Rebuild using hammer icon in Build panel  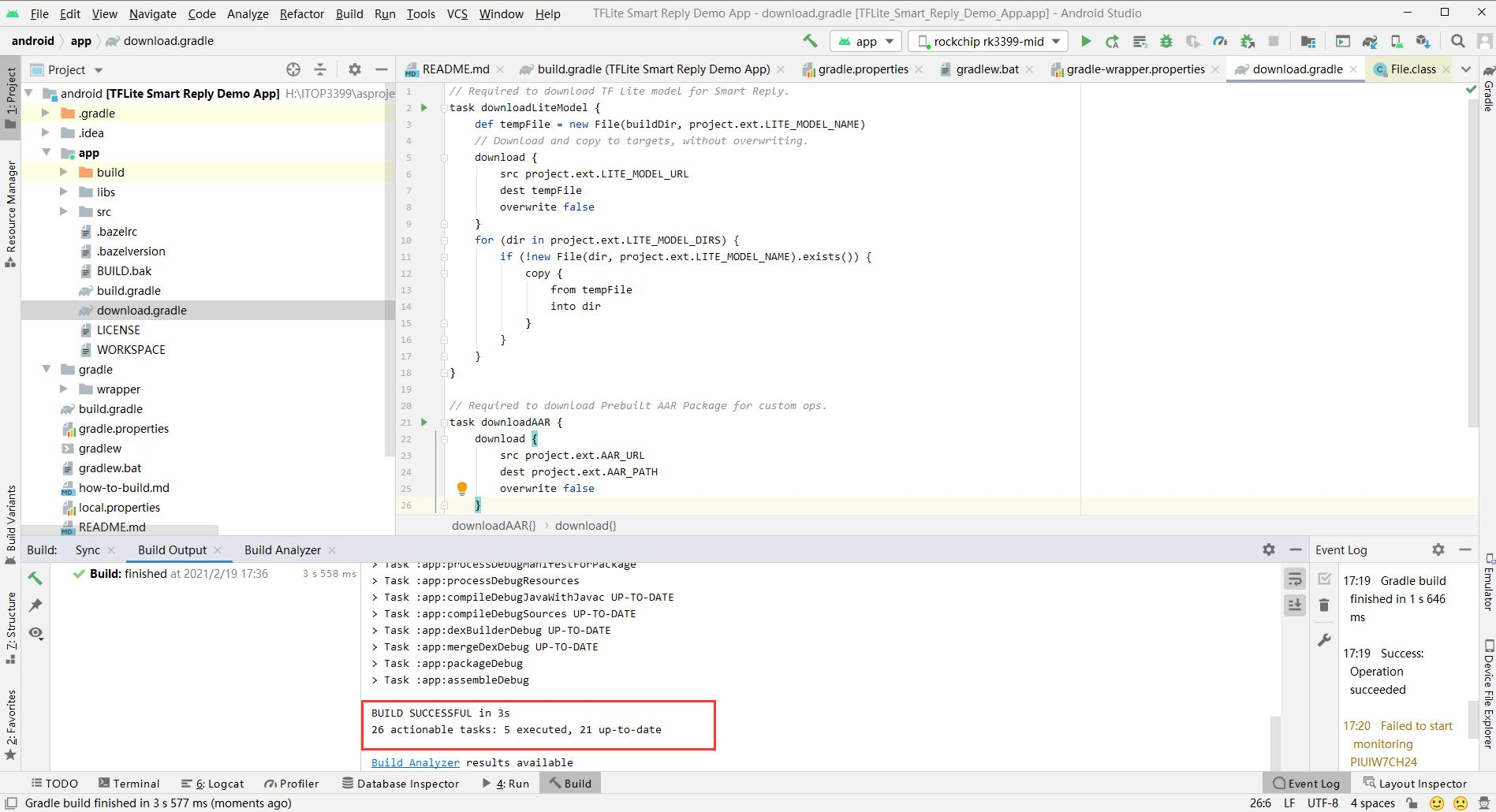tap(35, 578)
